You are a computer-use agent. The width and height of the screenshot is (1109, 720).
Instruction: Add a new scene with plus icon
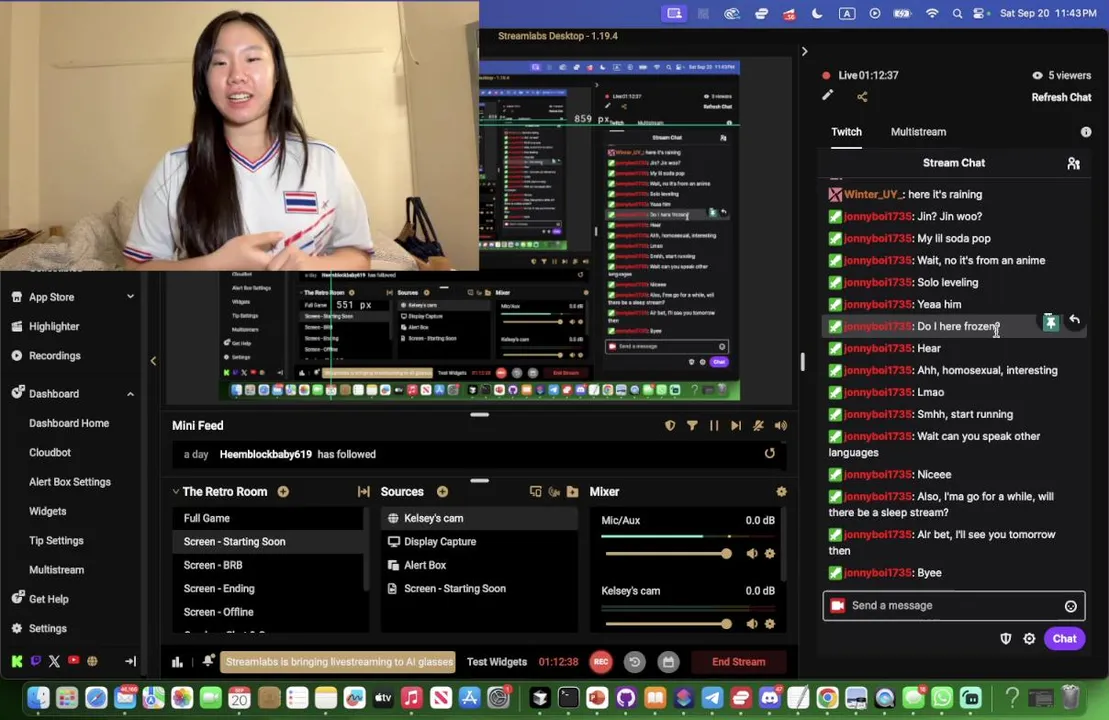tap(283, 492)
